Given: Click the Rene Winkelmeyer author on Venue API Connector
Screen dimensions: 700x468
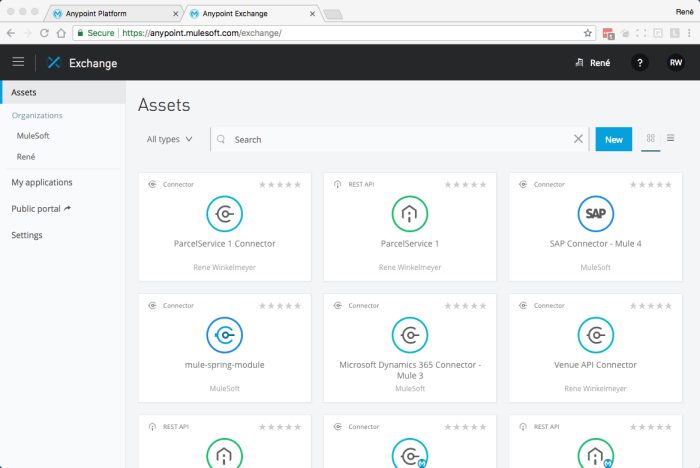Looking at the screenshot, I should [x=596, y=389].
